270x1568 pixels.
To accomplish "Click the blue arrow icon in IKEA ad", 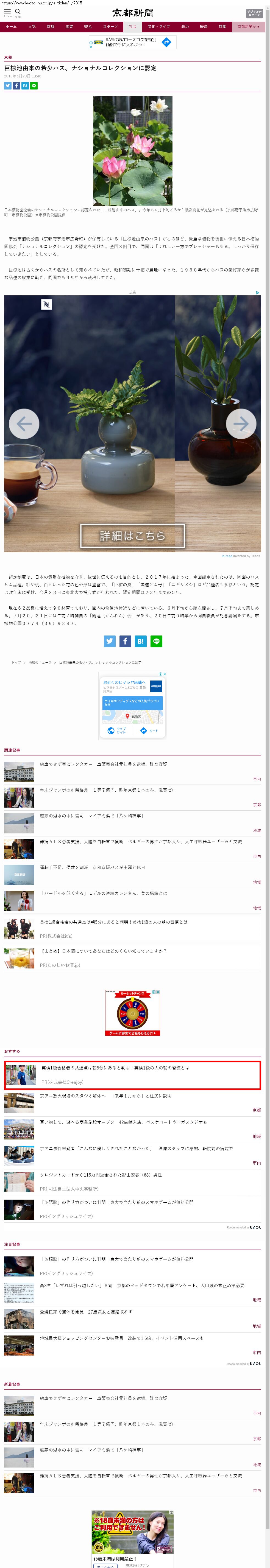I will pos(166,42).
